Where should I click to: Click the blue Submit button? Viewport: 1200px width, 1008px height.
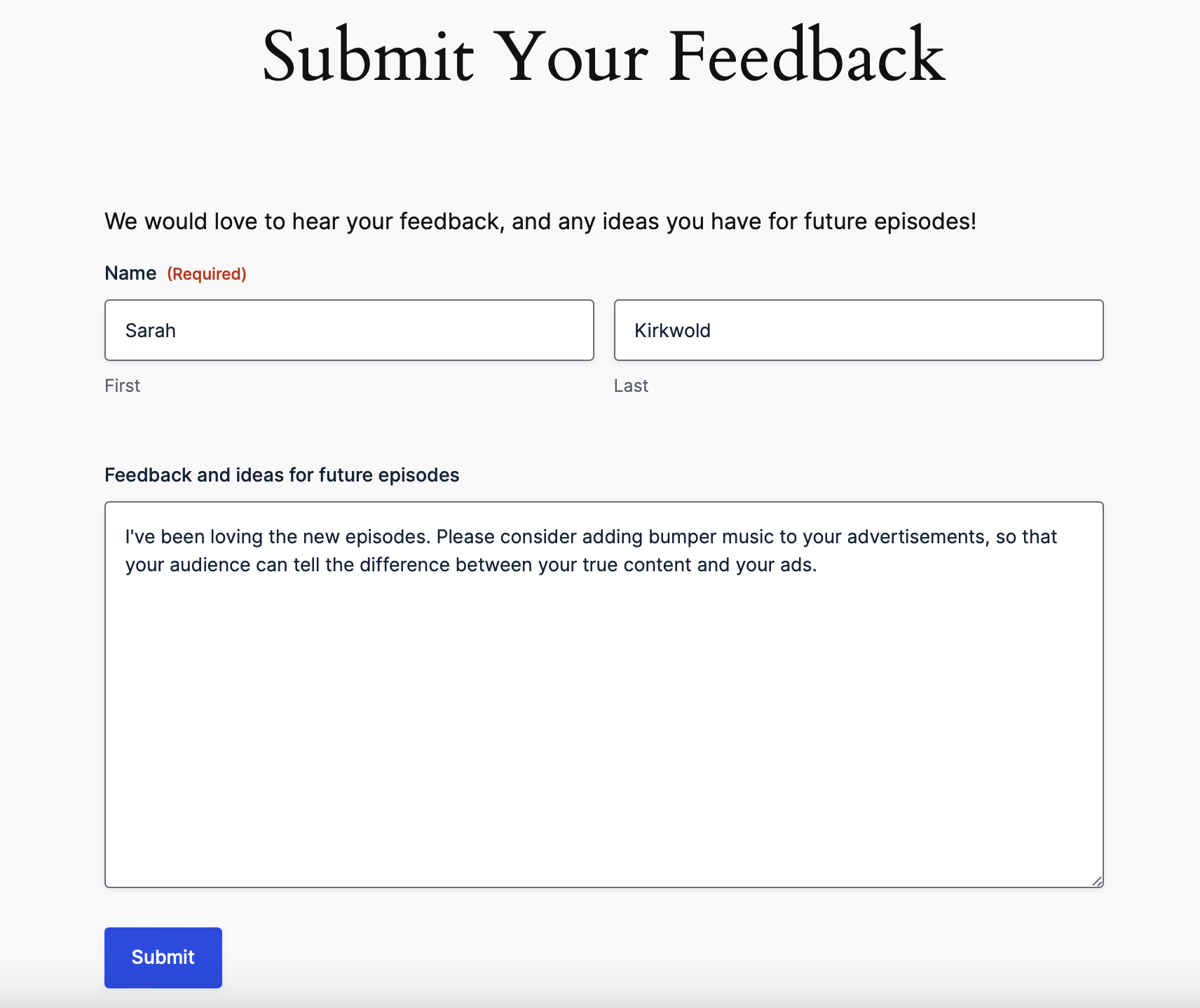coord(163,958)
